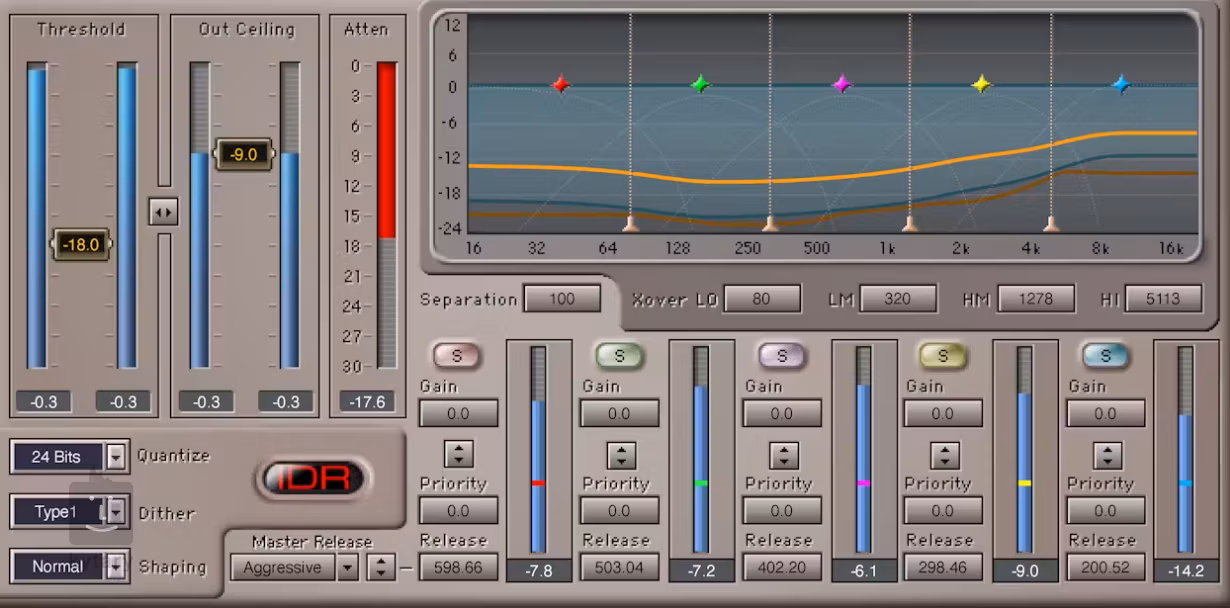Click the Out Ceiling -9.0 slider handle
Image resolution: width=1230 pixels, height=608 pixels.
click(x=243, y=155)
